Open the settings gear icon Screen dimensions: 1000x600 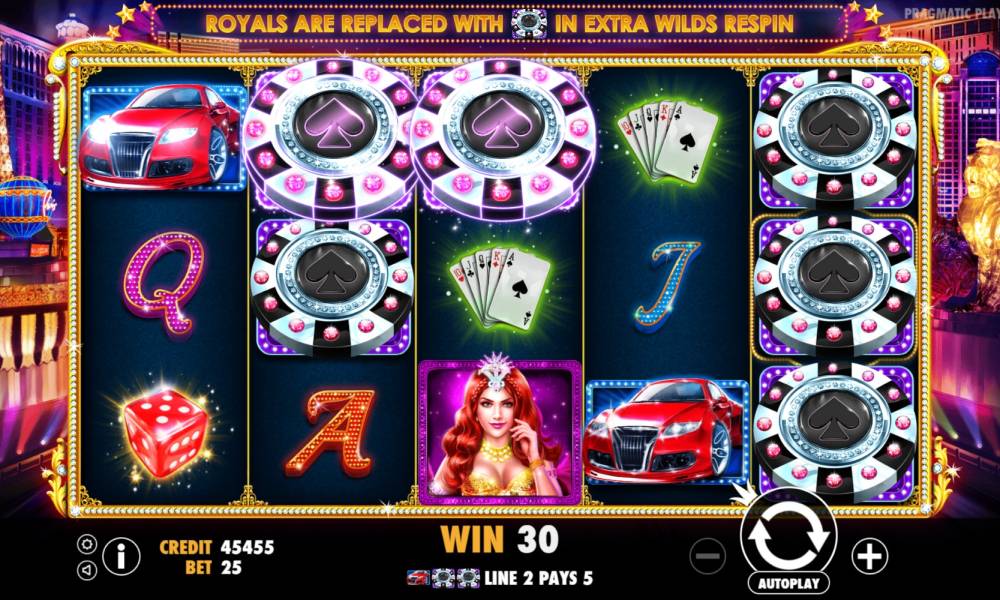pos(87,544)
